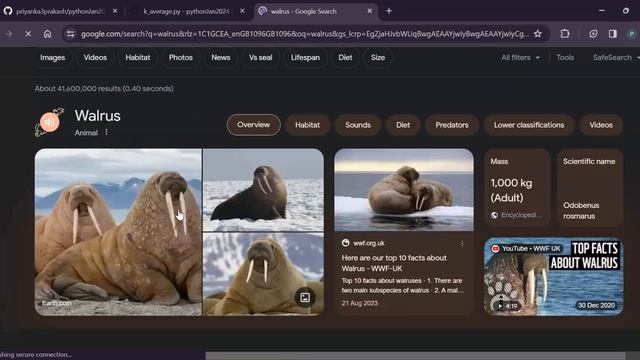This screenshot has width=640, height=360.
Task: Open the dark walrus on ice image
Action: [263, 190]
